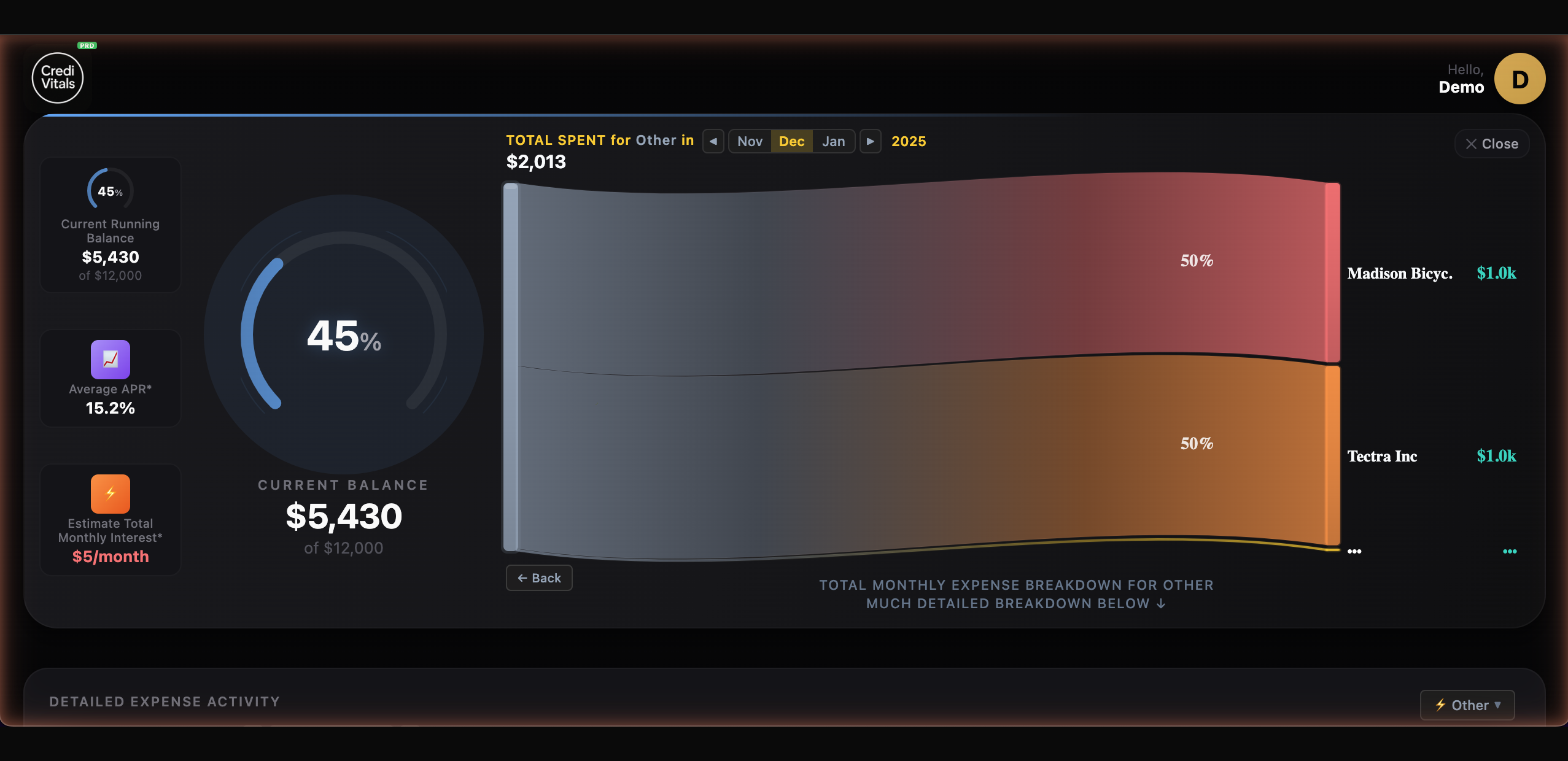Click the CrediVitals logo
This screenshot has width=1568, height=761.
(58, 78)
